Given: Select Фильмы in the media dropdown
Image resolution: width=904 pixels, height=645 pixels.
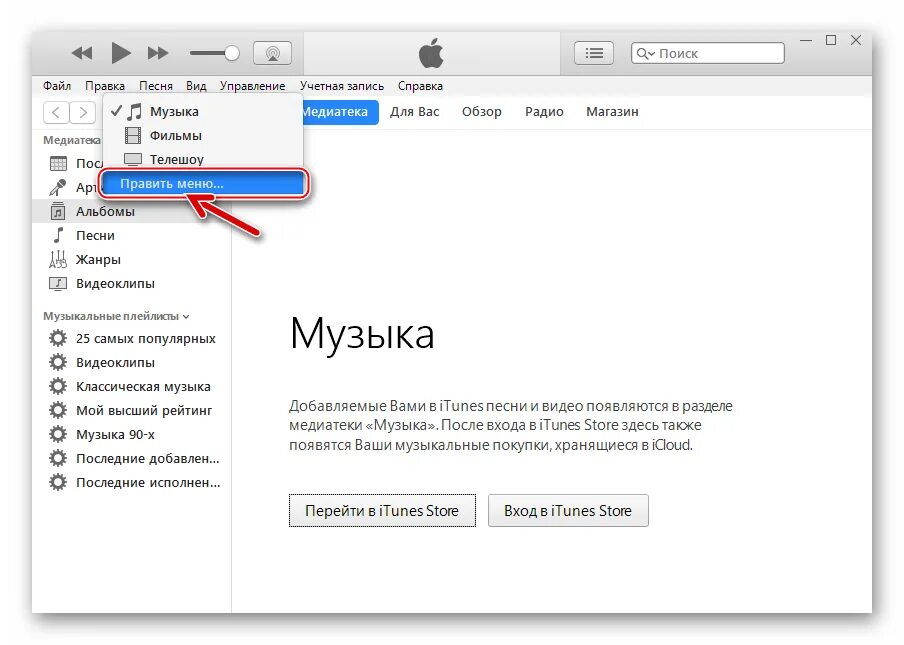Looking at the screenshot, I should pos(203,135).
